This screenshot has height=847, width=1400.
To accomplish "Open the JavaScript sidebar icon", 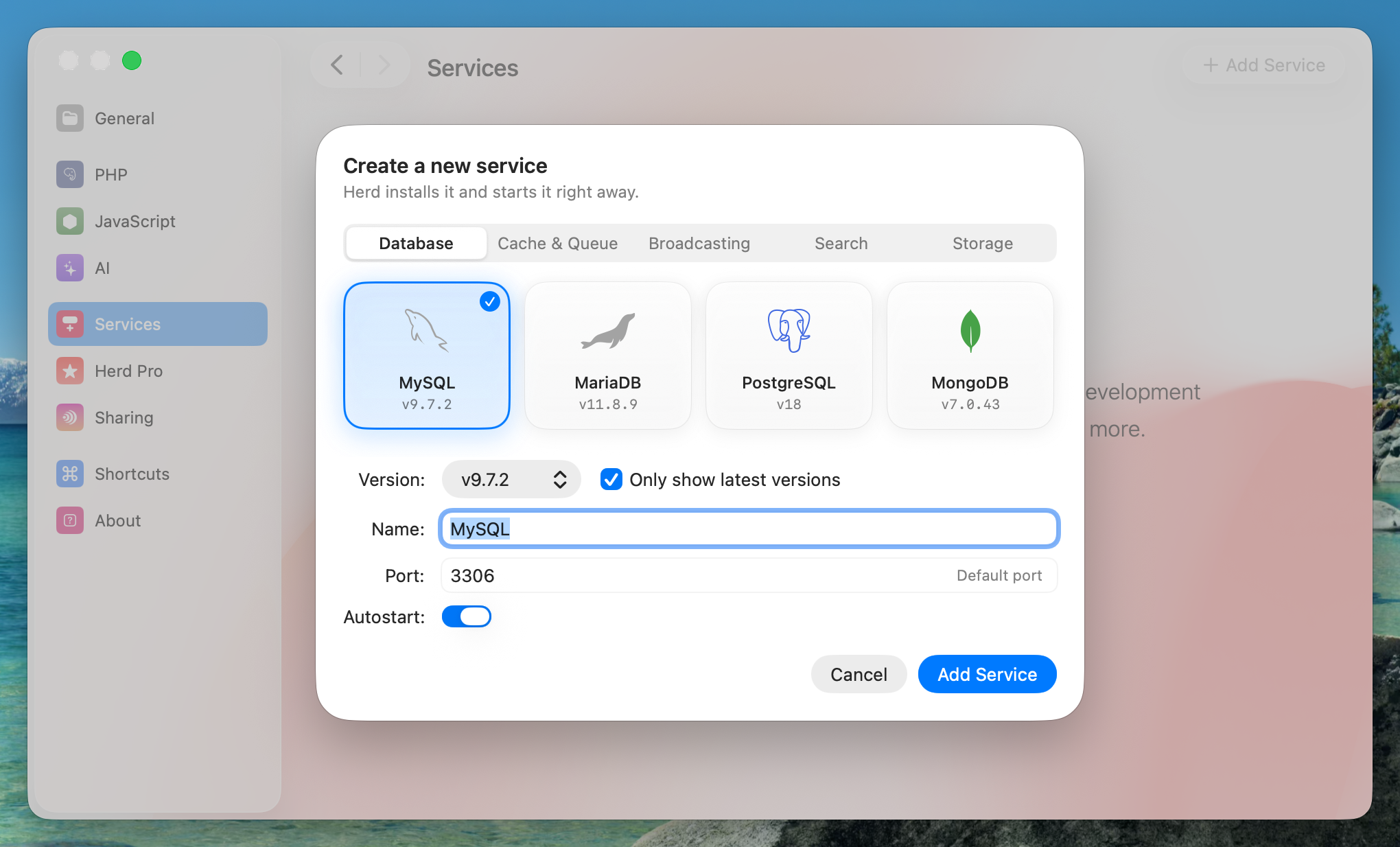I will click(x=70, y=221).
